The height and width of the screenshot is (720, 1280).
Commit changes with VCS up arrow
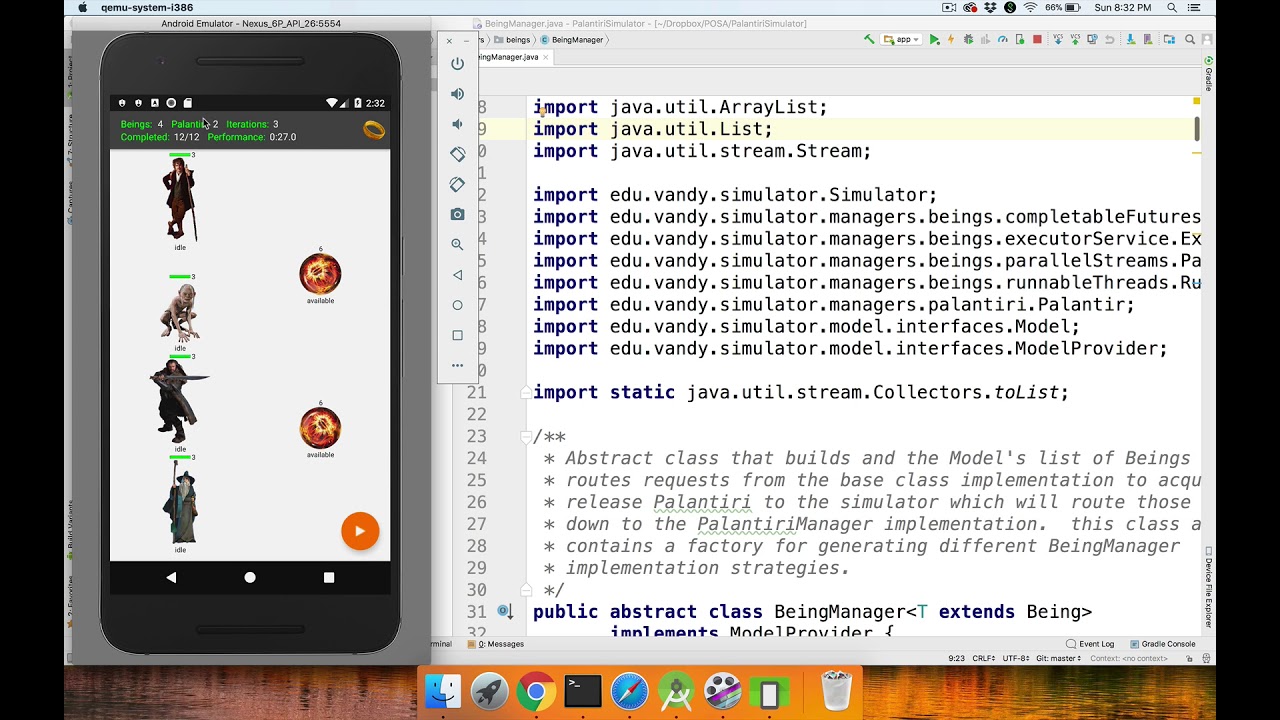click(1075, 40)
